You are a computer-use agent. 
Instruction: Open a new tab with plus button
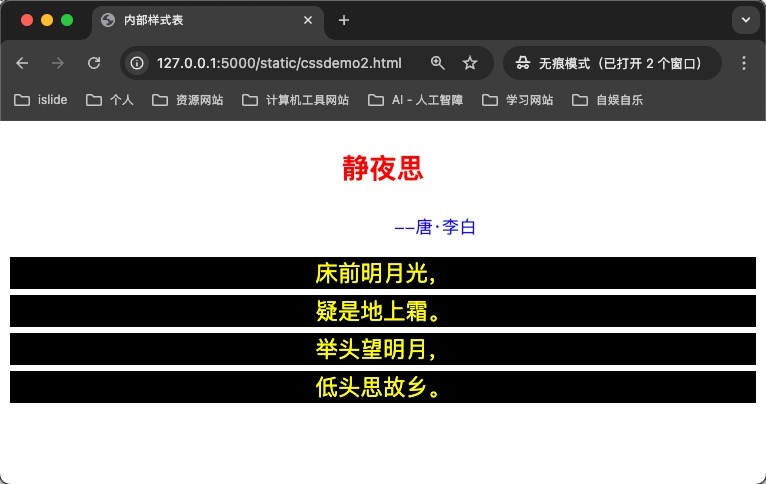point(344,20)
